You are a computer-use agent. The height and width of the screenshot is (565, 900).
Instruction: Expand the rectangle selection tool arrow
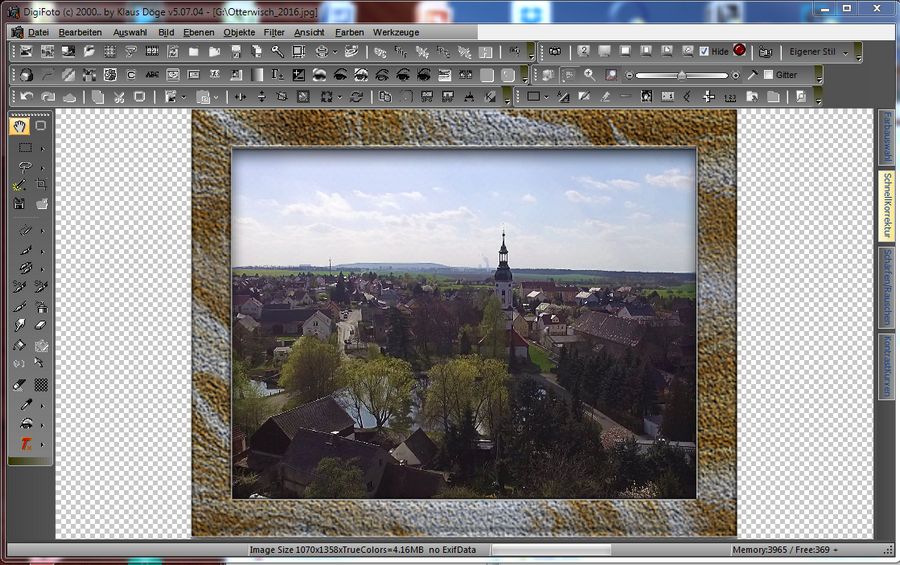coord(42,148)
